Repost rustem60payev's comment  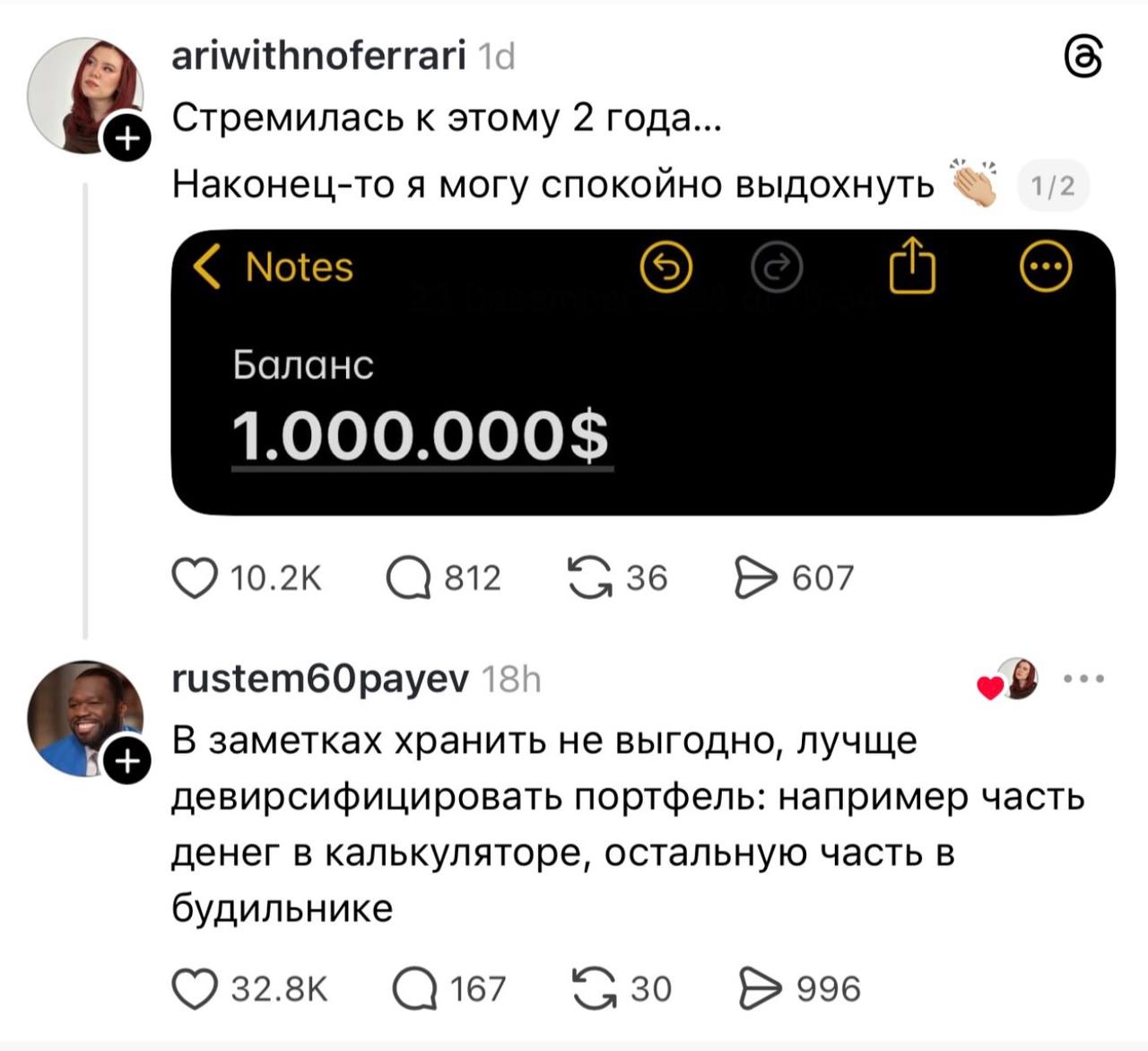click(x=594, y=989)
